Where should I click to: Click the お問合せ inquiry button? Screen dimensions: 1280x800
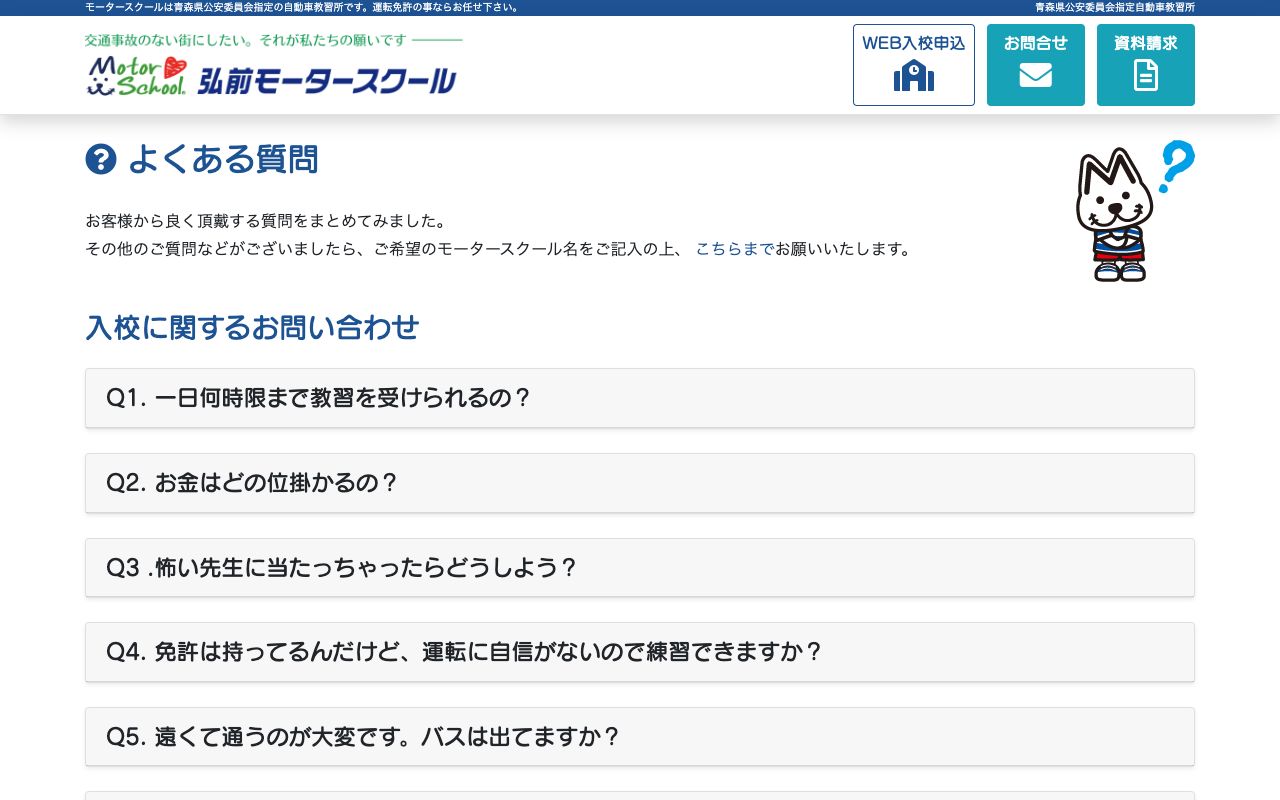coord(1035,64)
